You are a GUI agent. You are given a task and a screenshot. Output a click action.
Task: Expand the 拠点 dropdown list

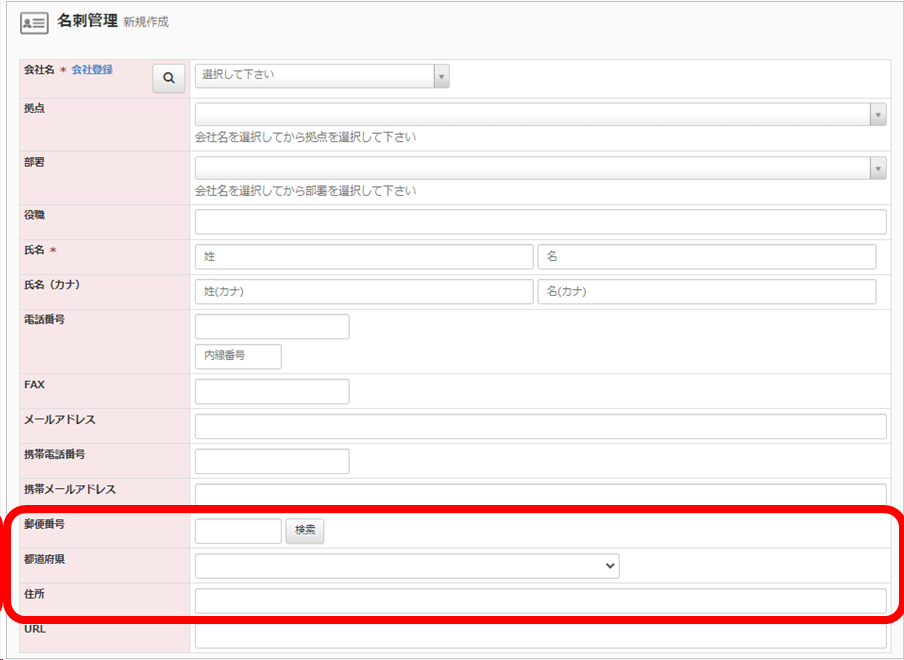pos(540,114)
